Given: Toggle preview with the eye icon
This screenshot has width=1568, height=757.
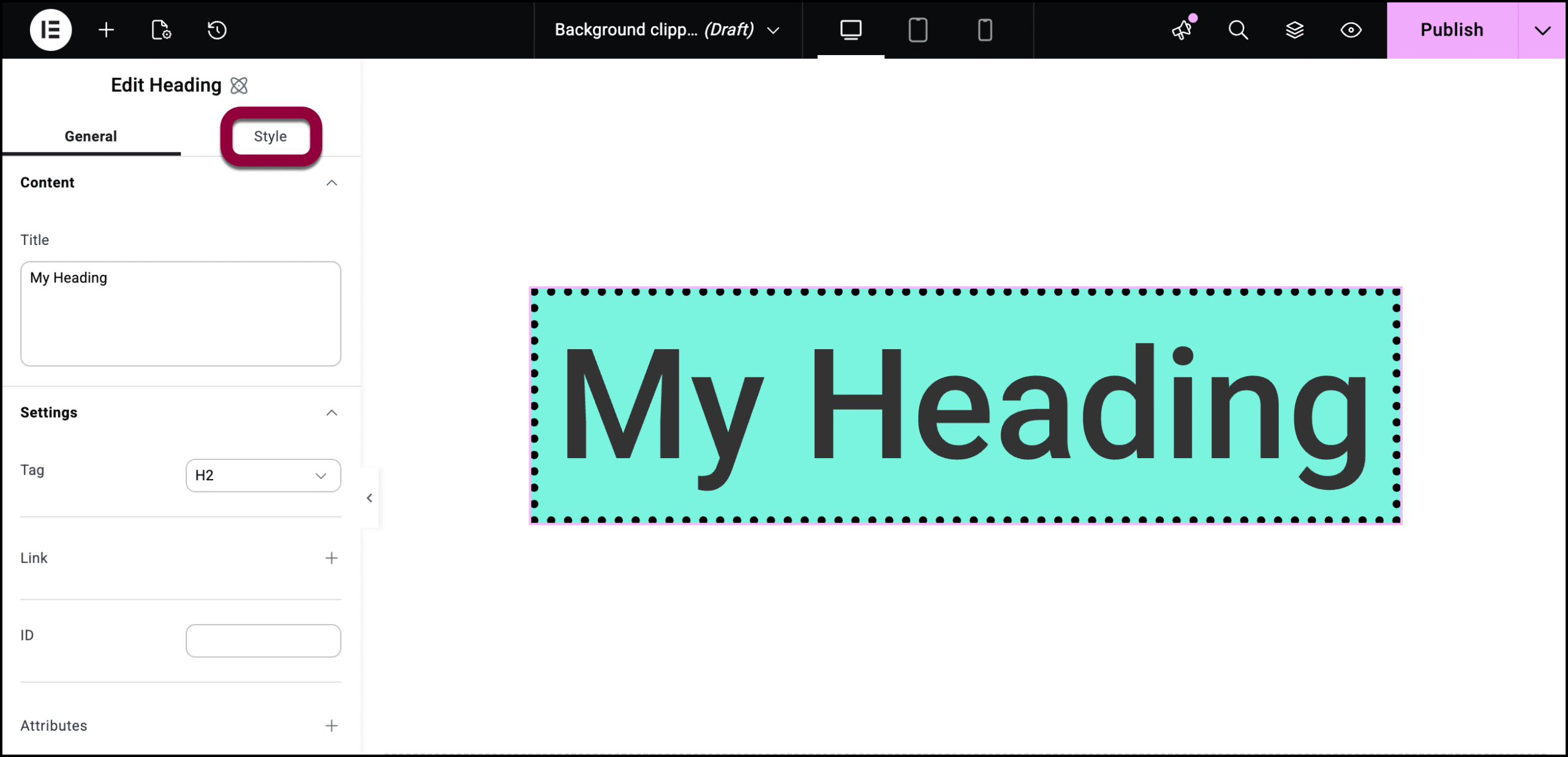Looking at the screenshot, I should 1351,30.
